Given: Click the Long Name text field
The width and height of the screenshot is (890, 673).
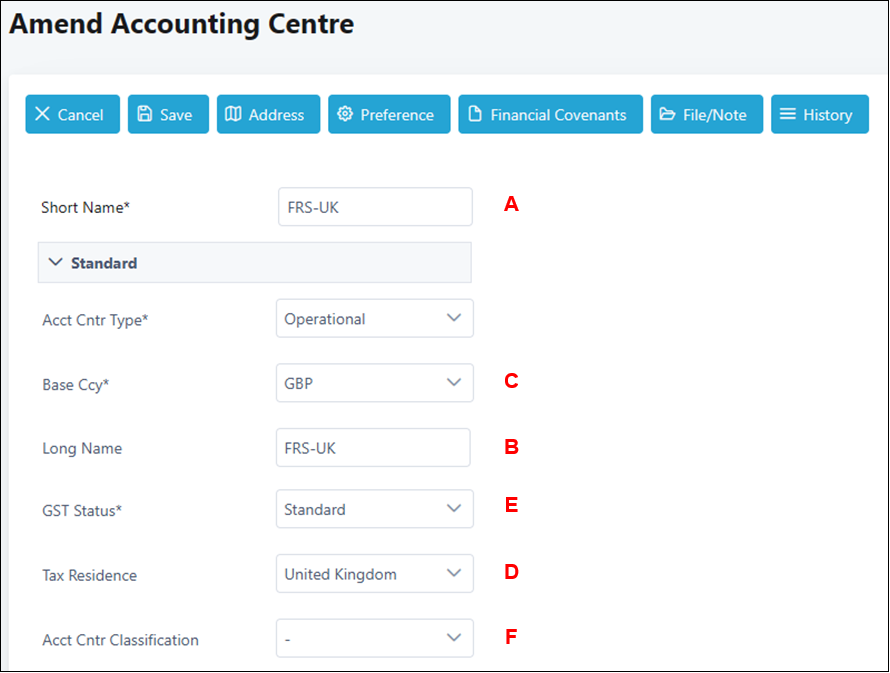Looking at the screenshot, I should pos(373,448).
